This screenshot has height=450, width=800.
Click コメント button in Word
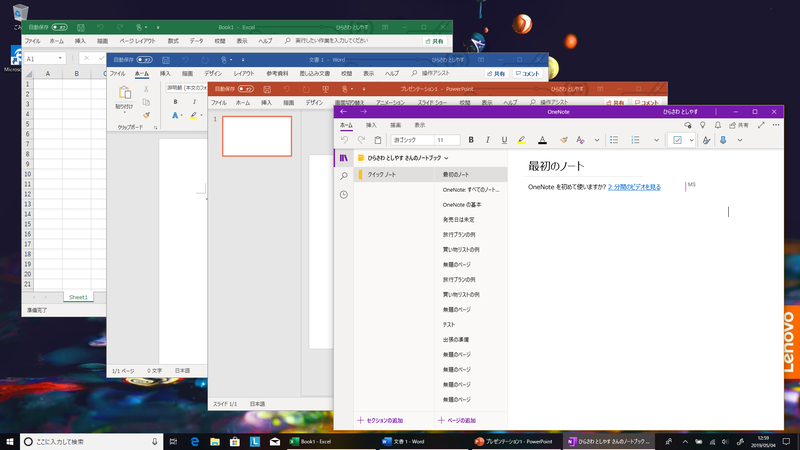tap(527, 73)
